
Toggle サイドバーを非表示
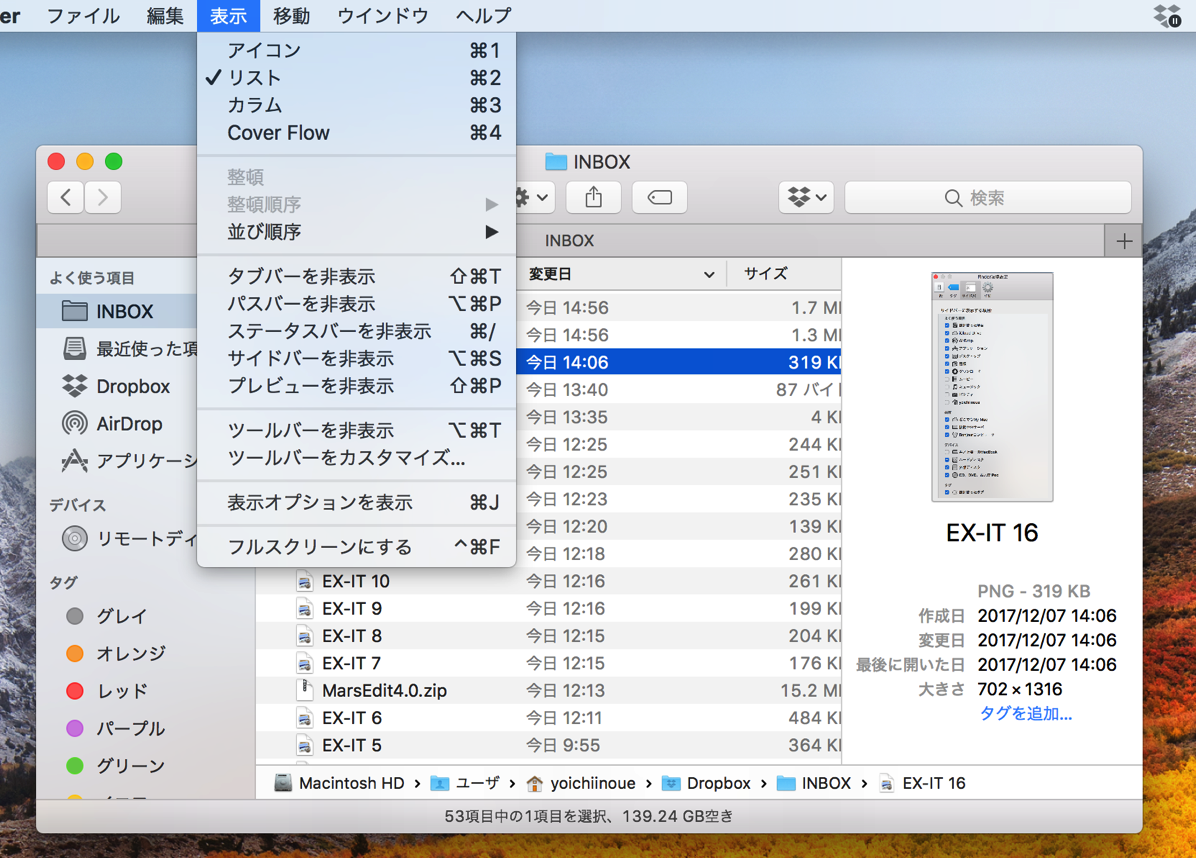[x=356, y=358]
